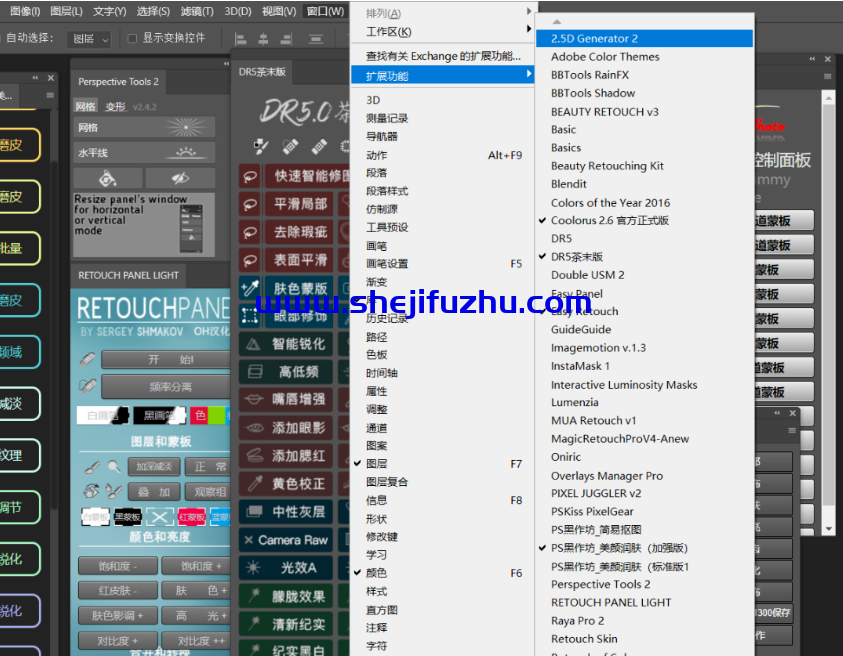
Task: Click lasso icon beside 快速智能修复
Action: click(250, 176)
